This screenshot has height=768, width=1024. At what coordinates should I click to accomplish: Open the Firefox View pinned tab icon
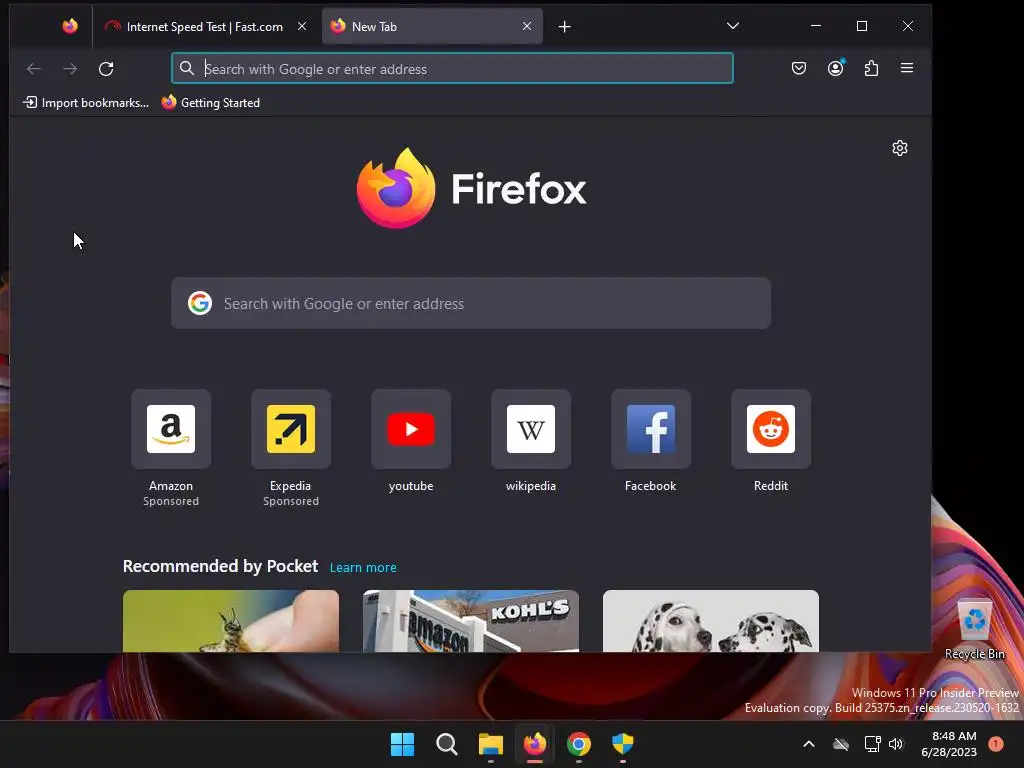(70, 26)
